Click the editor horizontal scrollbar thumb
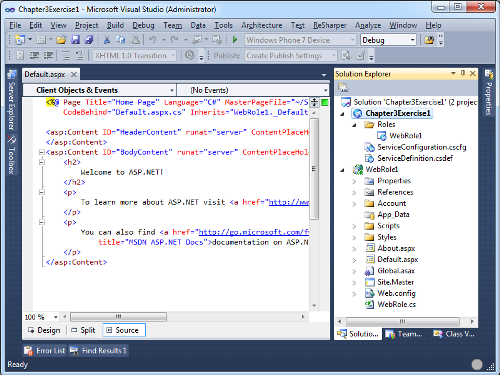This screenshot has width=500, height=375. 119,317
